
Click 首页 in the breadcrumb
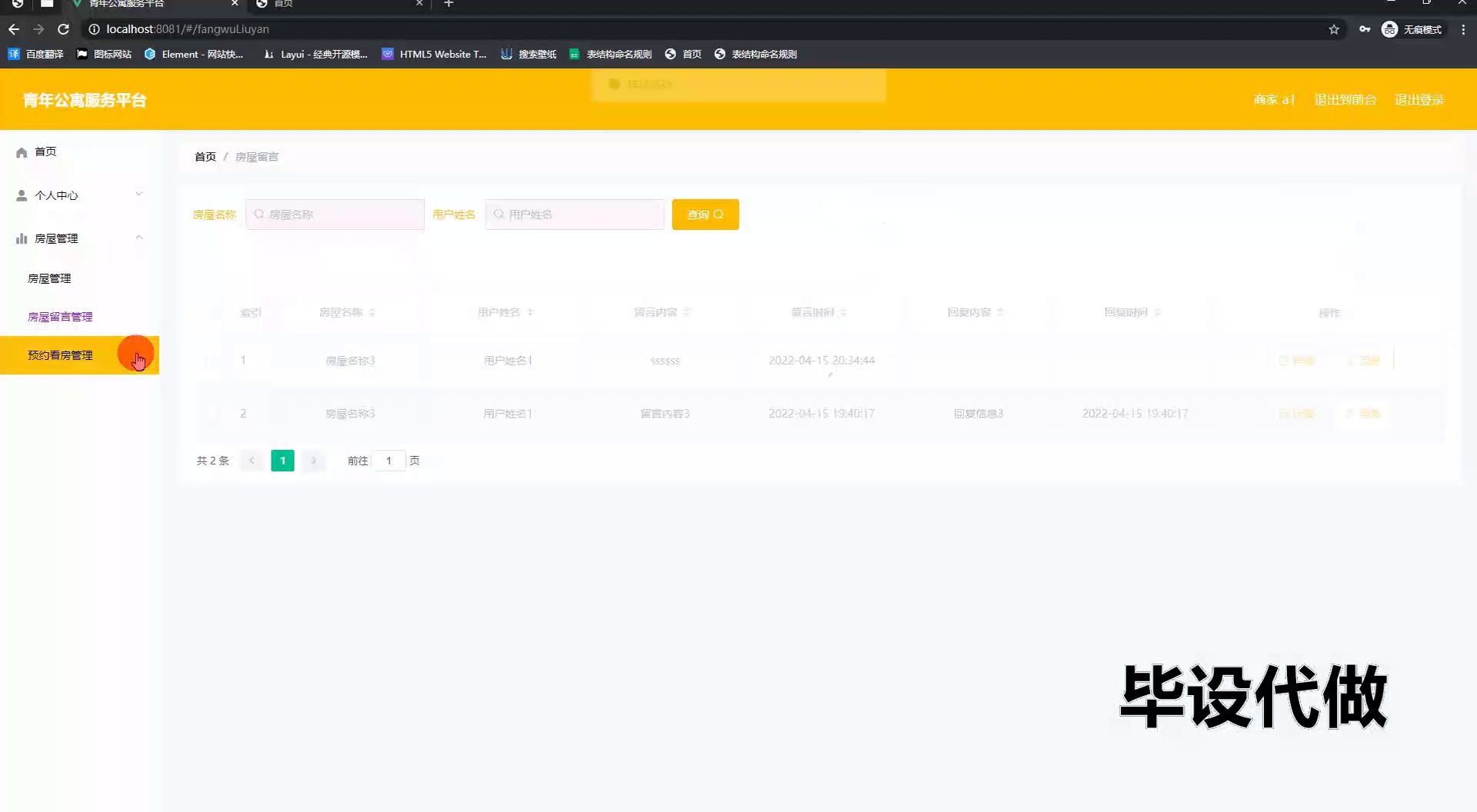(205, 157)
